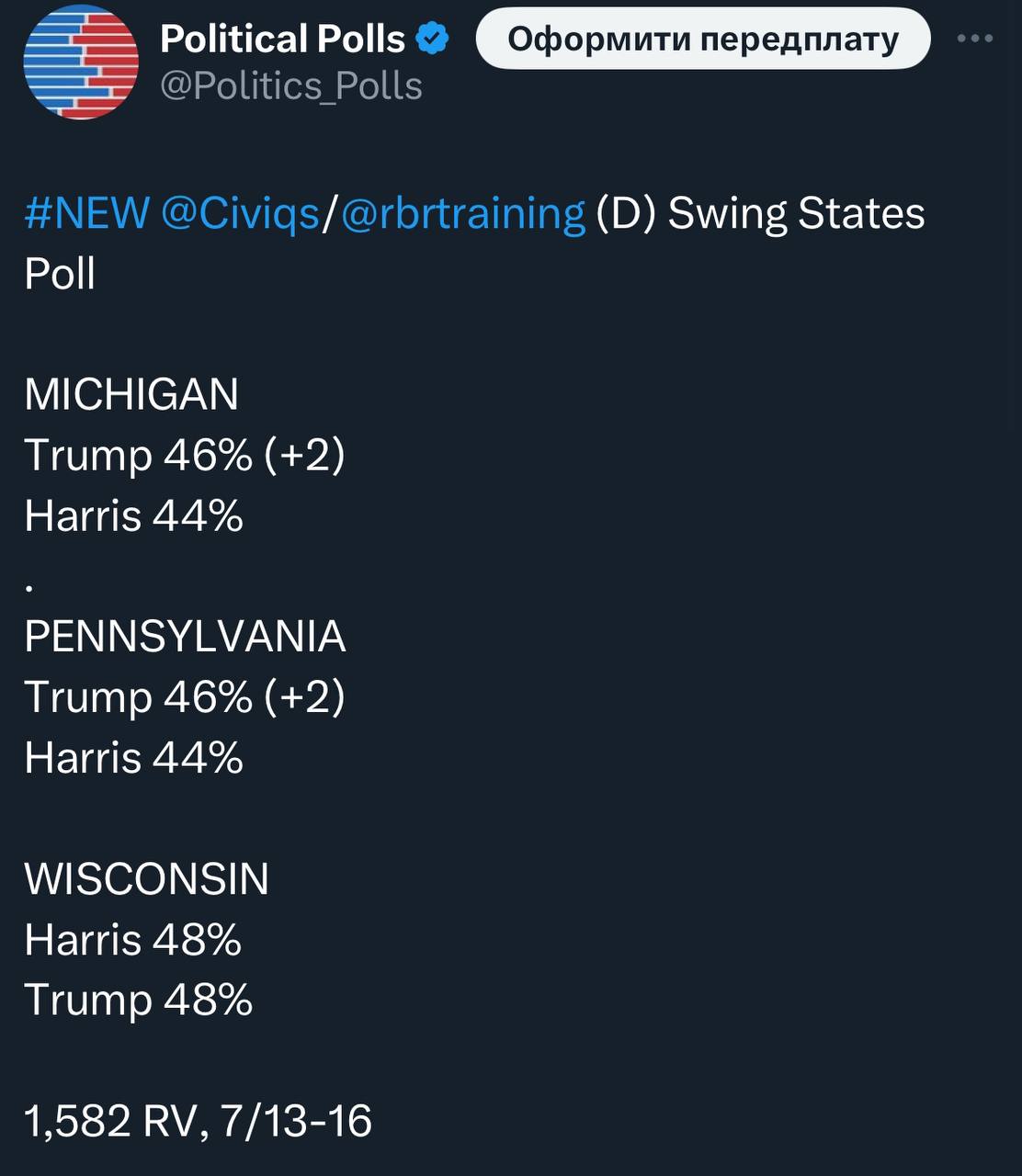Visit the @Civiqs mention link

pos(240,213)
